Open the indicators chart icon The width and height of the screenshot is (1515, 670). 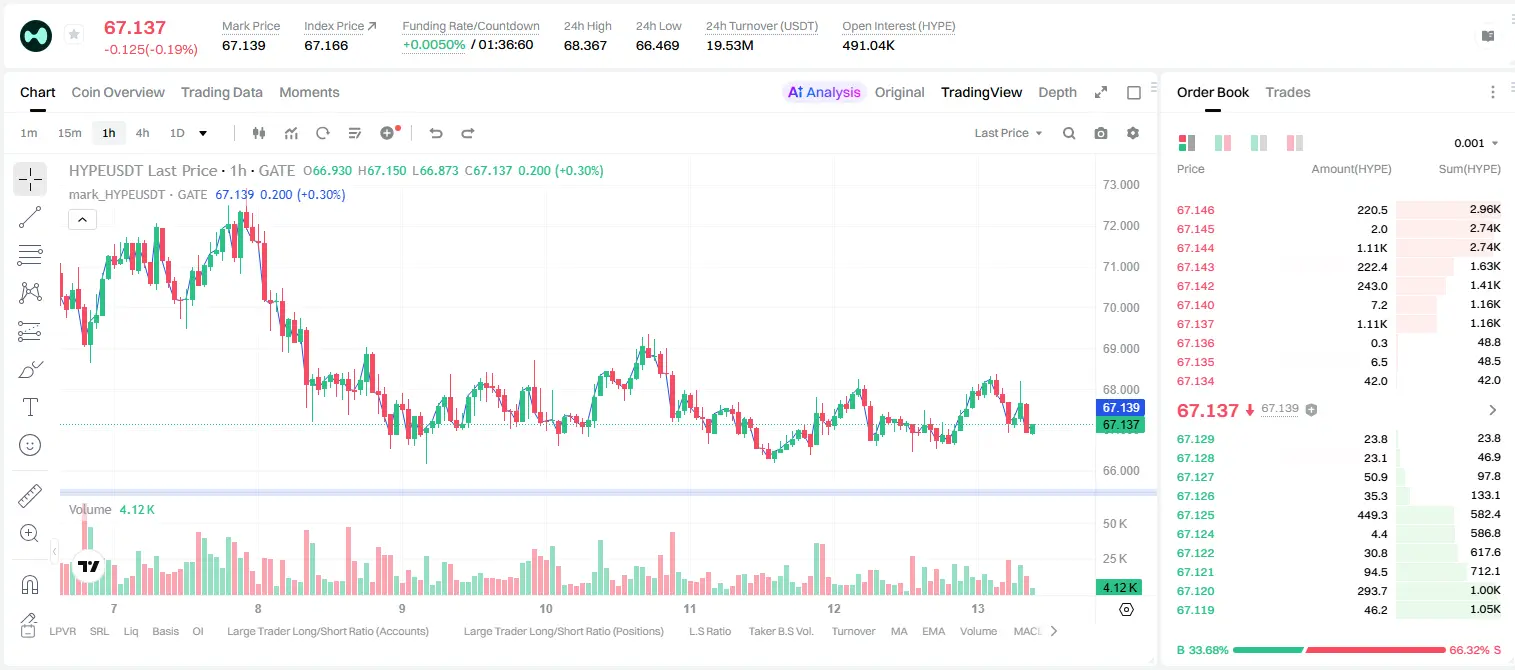(x=291, y=133)
